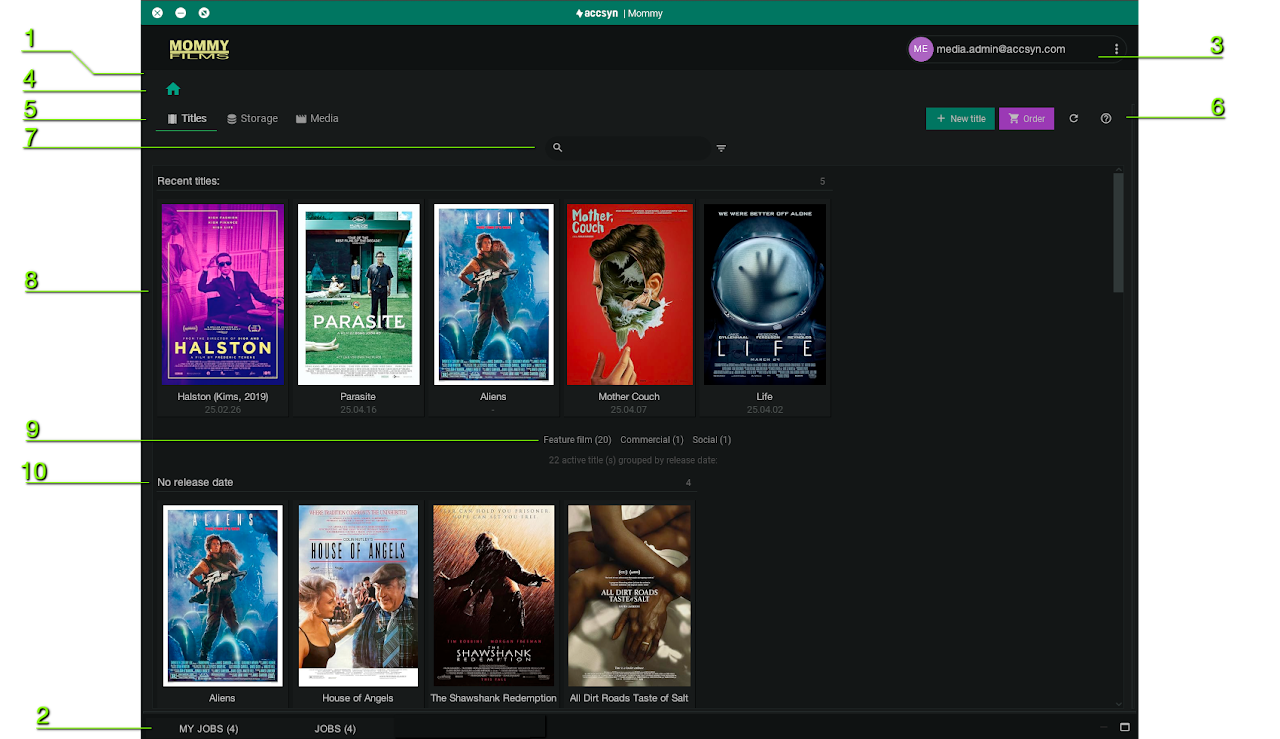Image resolution: width=1280 pixels, height=739 pixels.
Task: Click the vertical scrollbar of titles list
Action: (x=1119, y=233)
